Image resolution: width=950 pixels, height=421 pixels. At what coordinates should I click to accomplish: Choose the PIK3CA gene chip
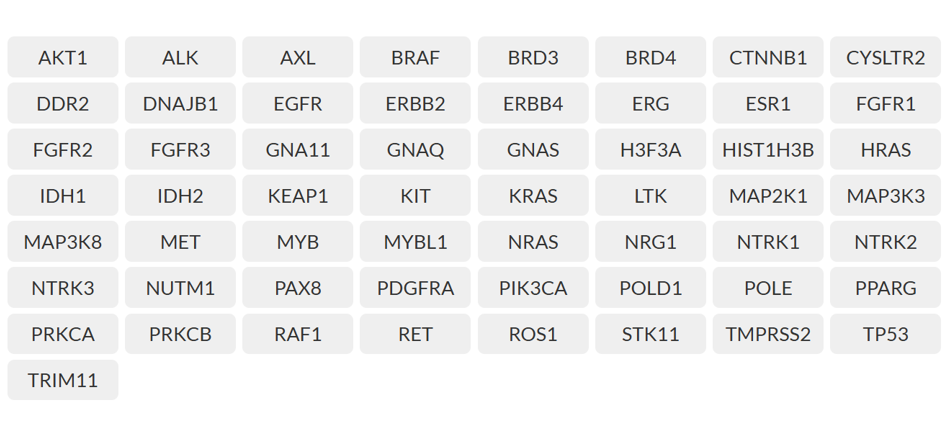coord(533,288)
